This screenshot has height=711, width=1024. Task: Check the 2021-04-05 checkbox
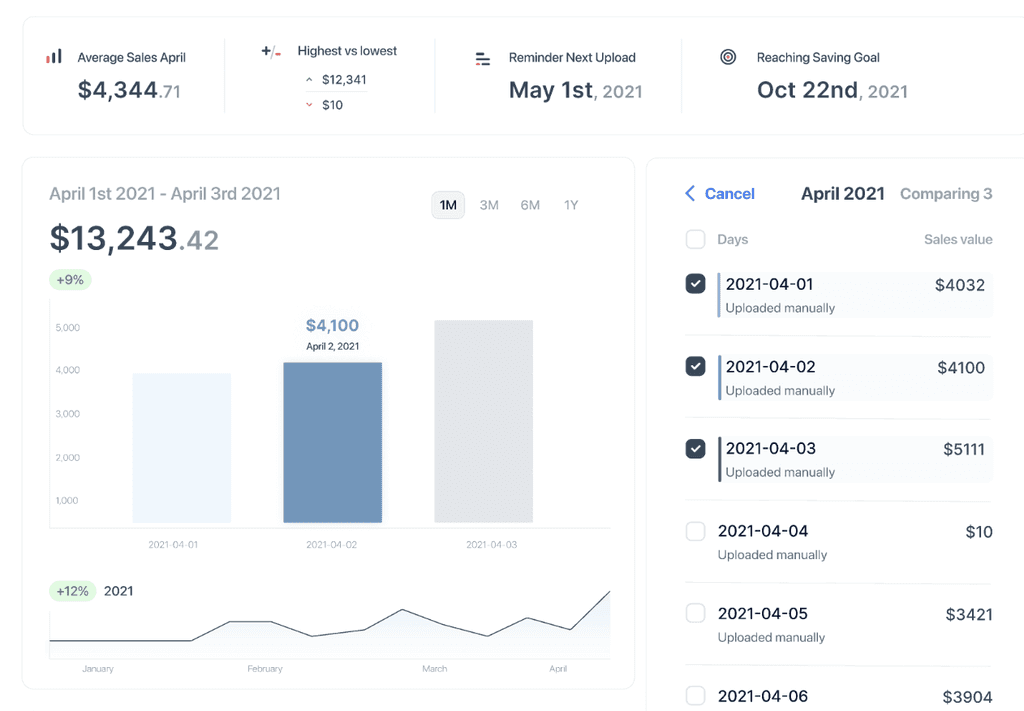[696, 613]
